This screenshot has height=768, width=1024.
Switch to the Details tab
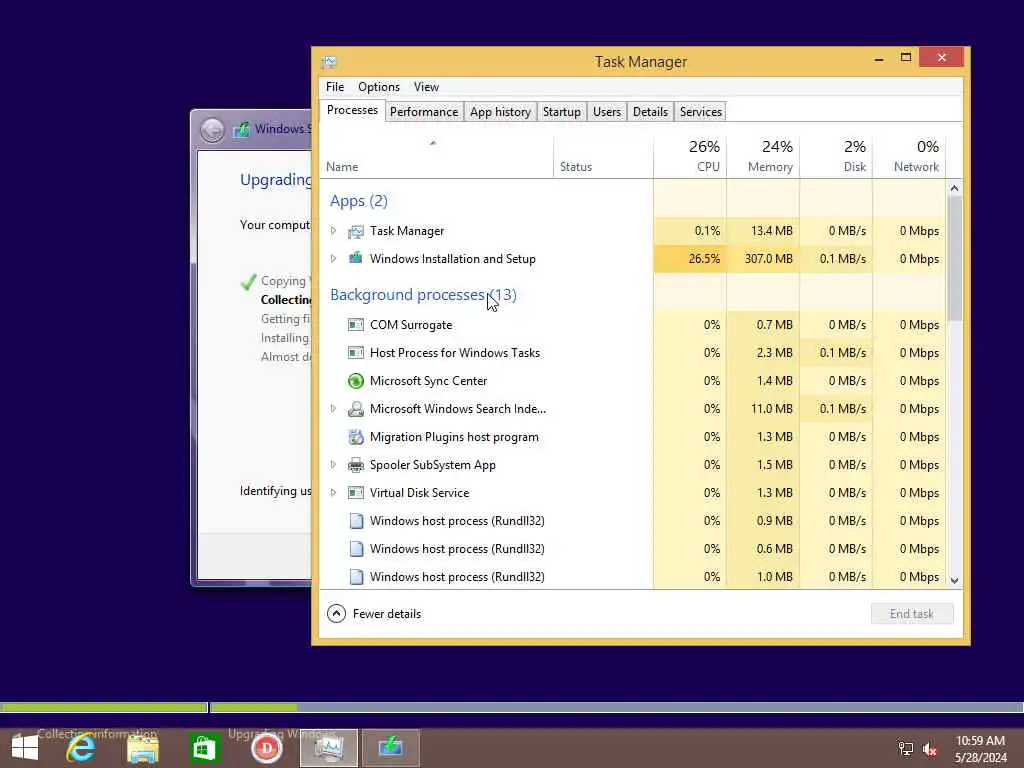click(650, 112)
